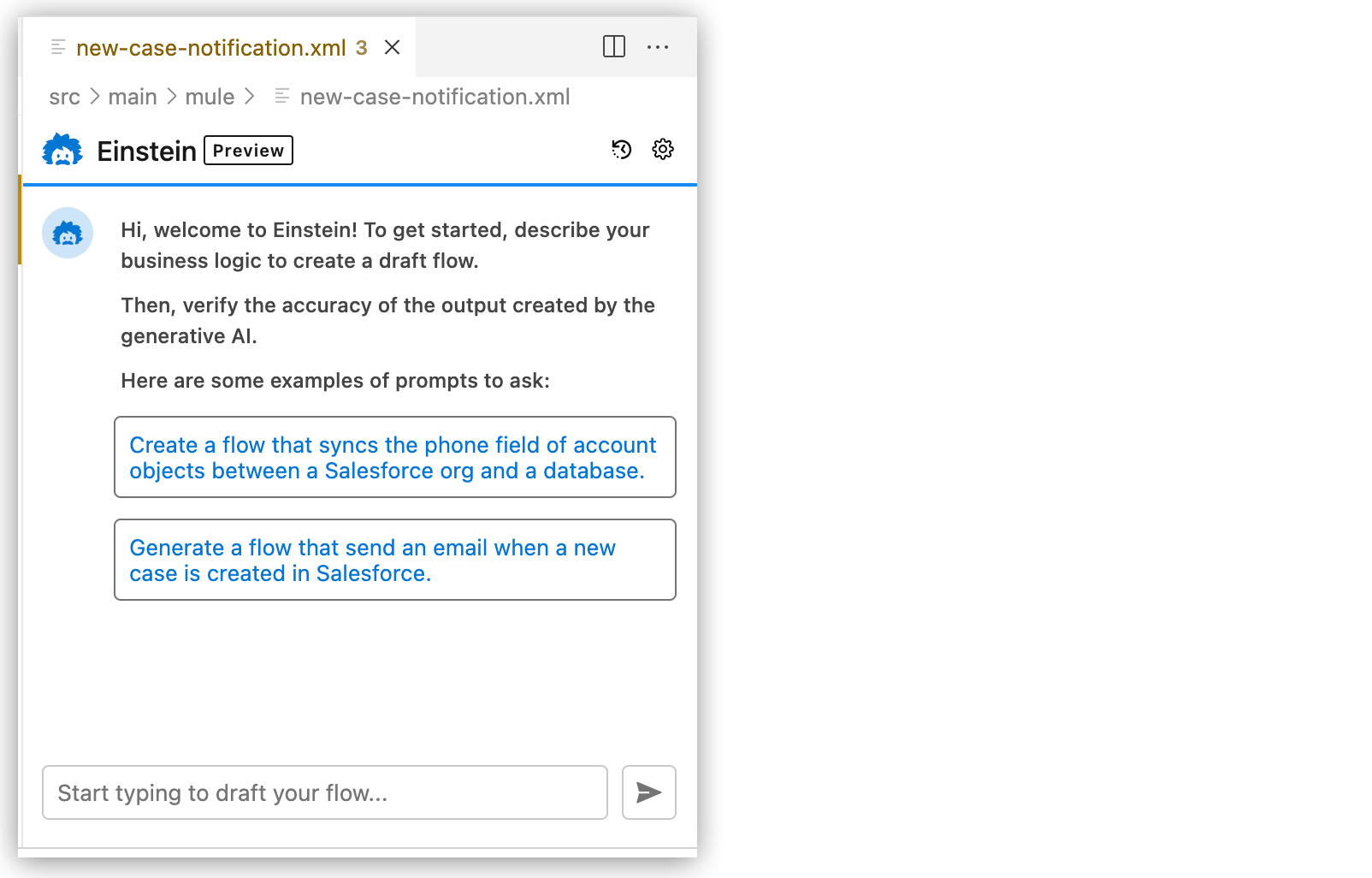Send the prompt with the arrow button
Image resolution: width=1372 pixels, height=878 pixels.
pos(649,792)
